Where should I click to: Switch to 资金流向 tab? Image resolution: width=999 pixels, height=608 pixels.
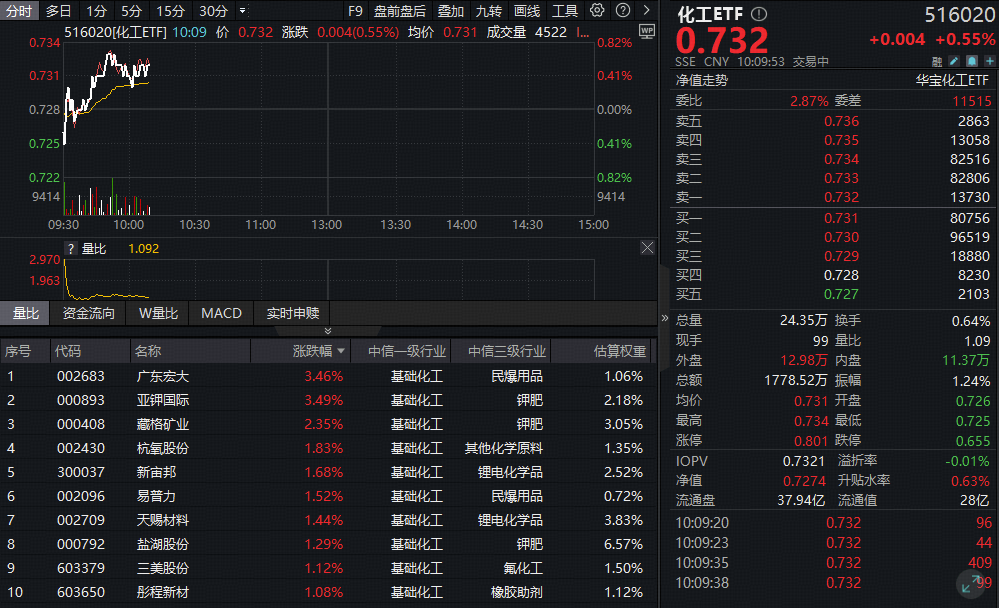click(89, 313)
